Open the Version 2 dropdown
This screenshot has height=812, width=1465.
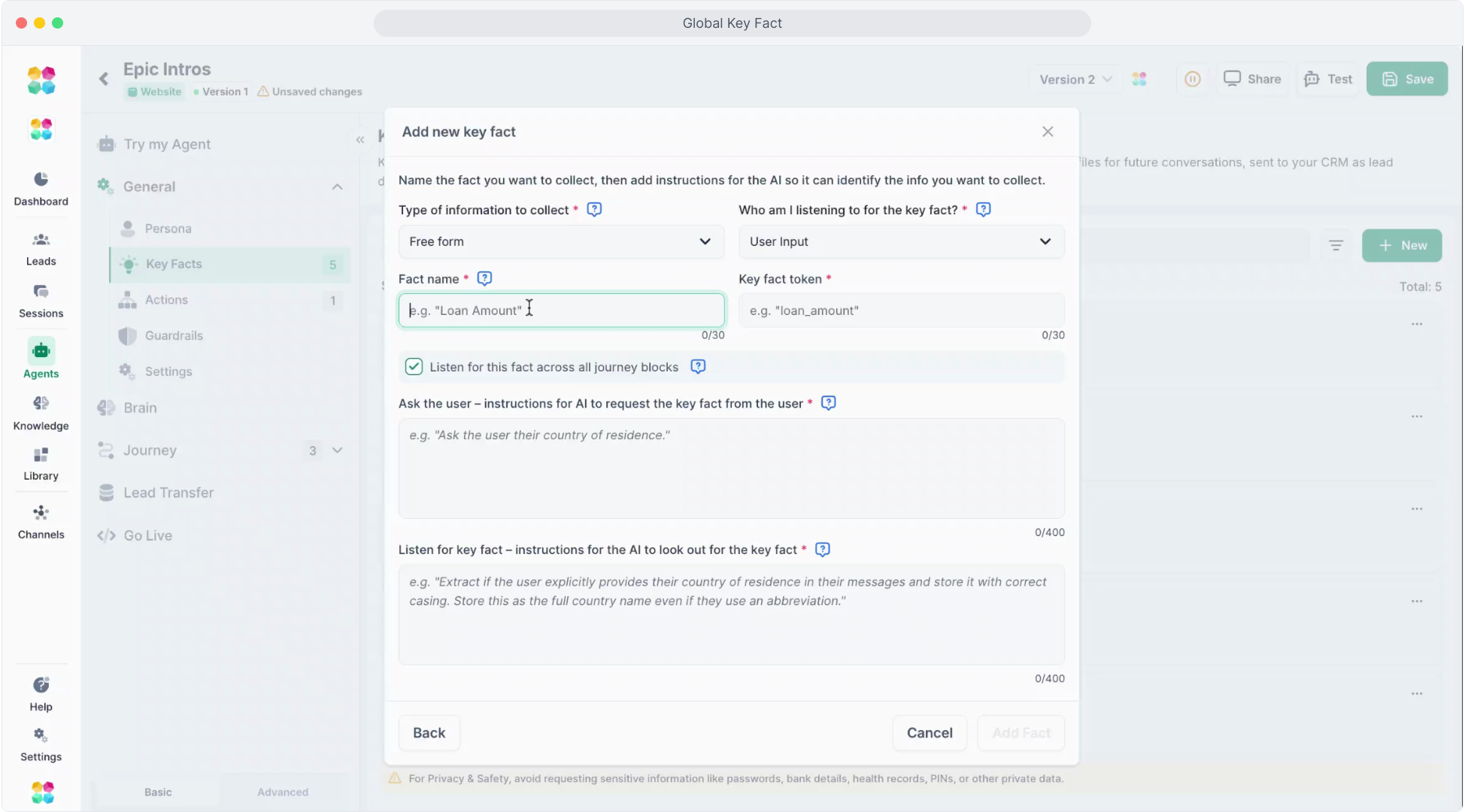point(1075,80)
